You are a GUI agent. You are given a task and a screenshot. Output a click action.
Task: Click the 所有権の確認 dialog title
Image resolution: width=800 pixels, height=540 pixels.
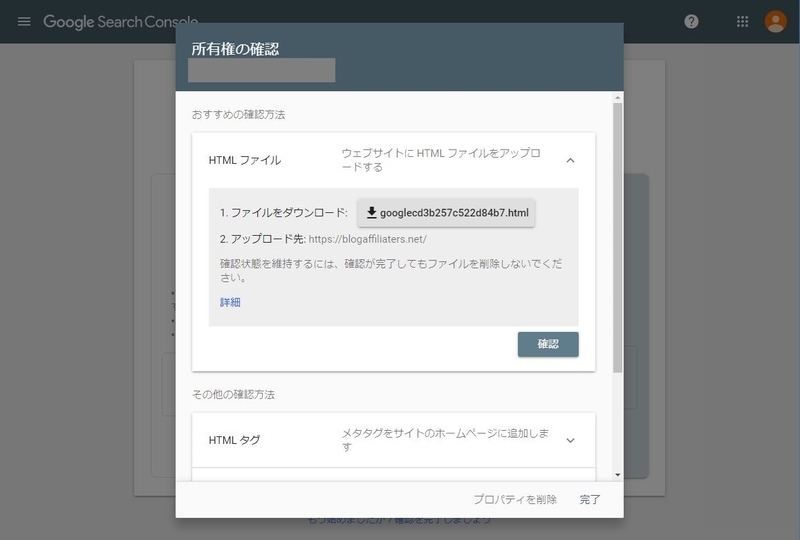coord(235,49)
